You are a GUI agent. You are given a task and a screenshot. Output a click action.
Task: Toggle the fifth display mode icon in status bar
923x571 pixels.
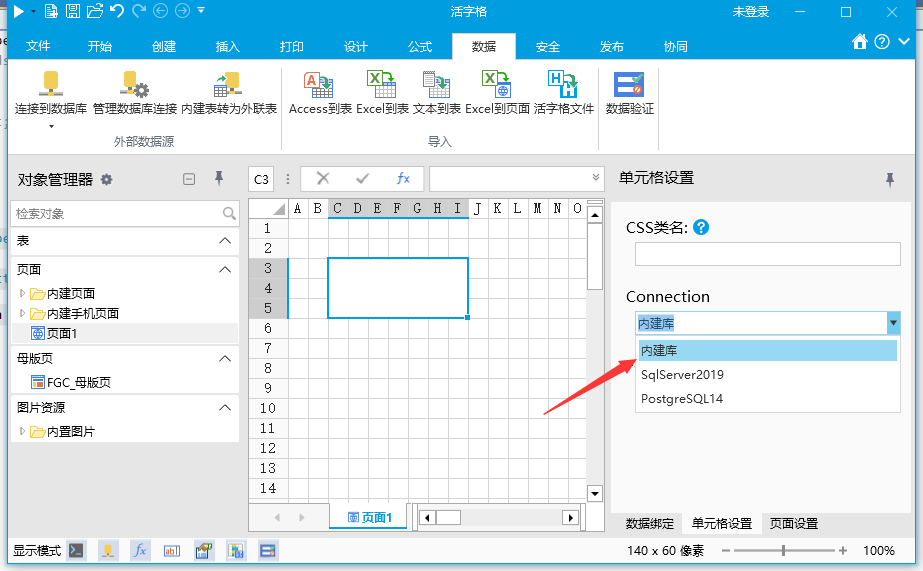[204, 550]
